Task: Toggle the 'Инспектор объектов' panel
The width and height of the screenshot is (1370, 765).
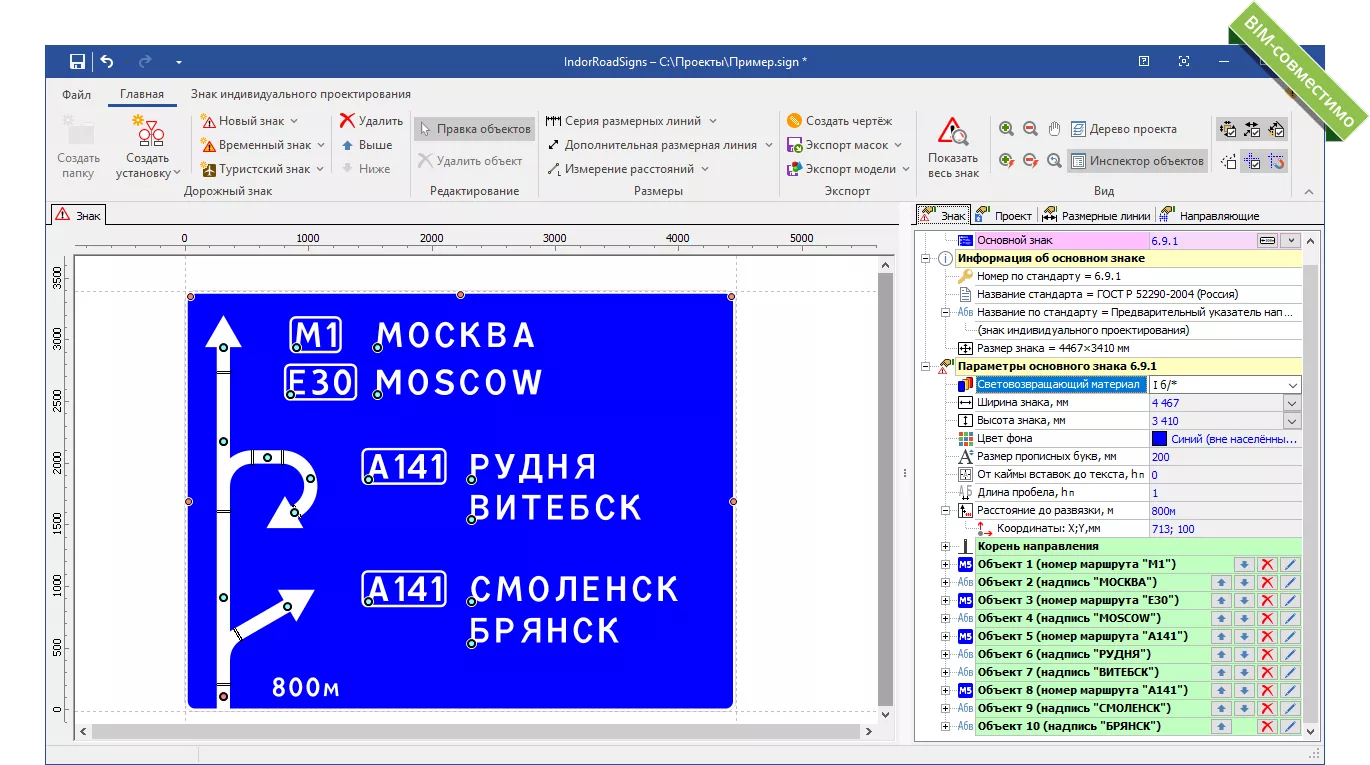Action: coord(1137,161)
